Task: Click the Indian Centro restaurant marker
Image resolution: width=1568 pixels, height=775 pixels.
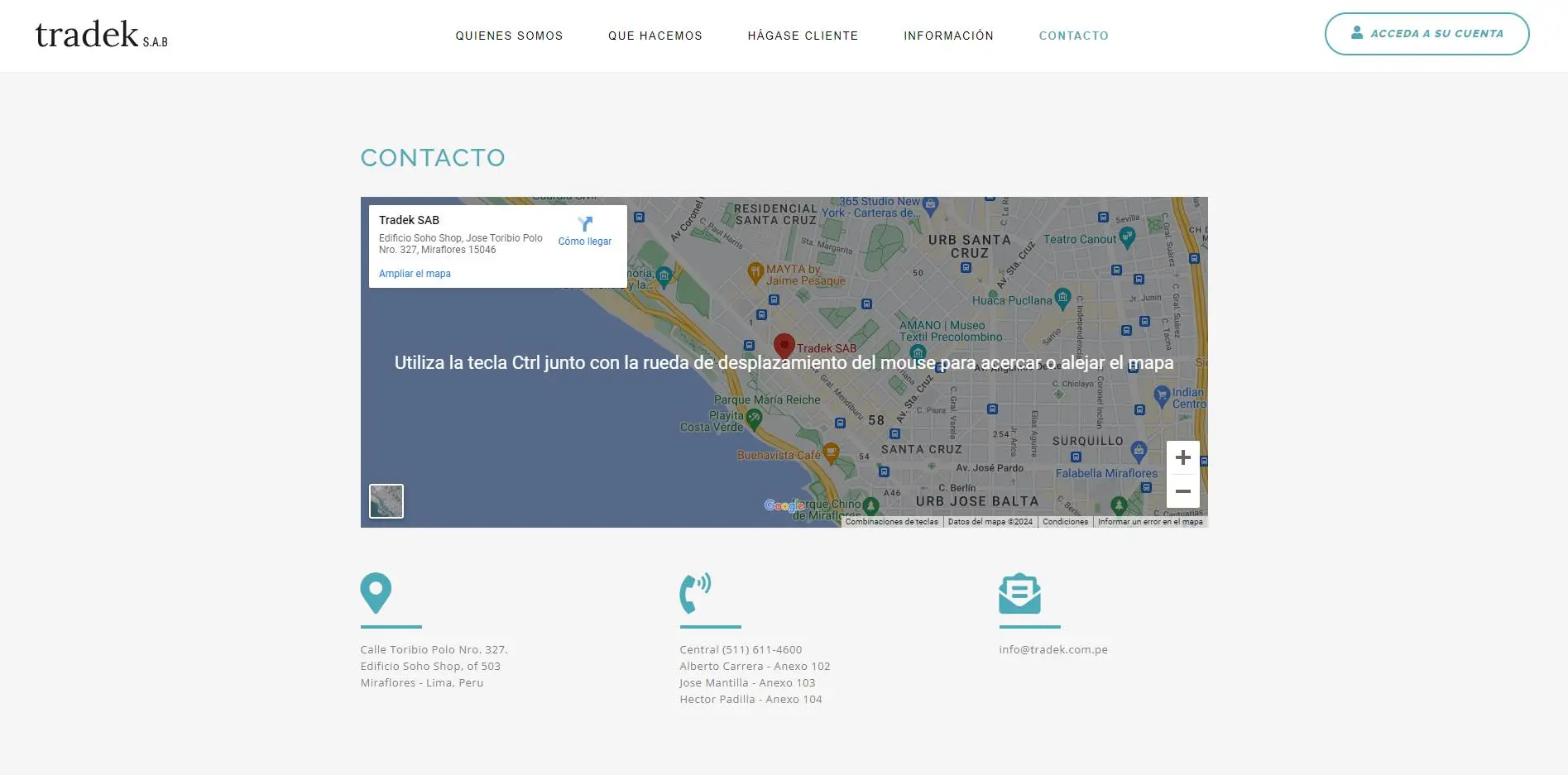Action: pyautogui.click(x=1162, y=395)
